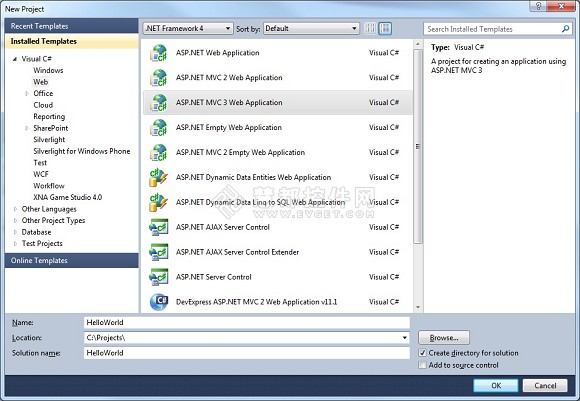Select the Workflow category

point(49,186)
